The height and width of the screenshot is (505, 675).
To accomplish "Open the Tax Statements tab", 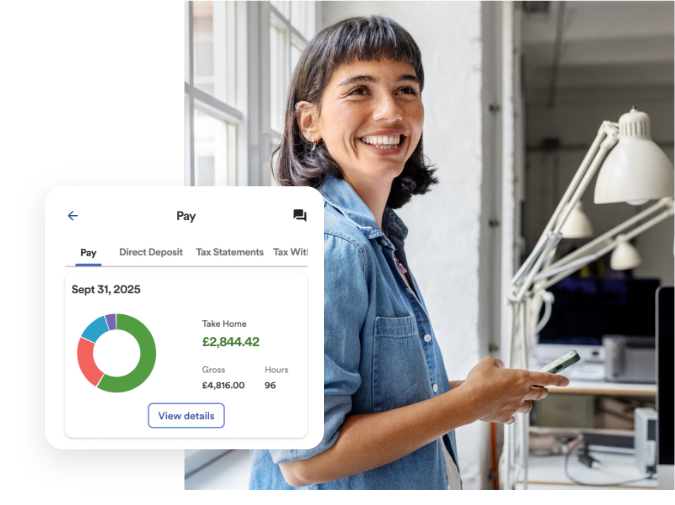I will (230, 252).
